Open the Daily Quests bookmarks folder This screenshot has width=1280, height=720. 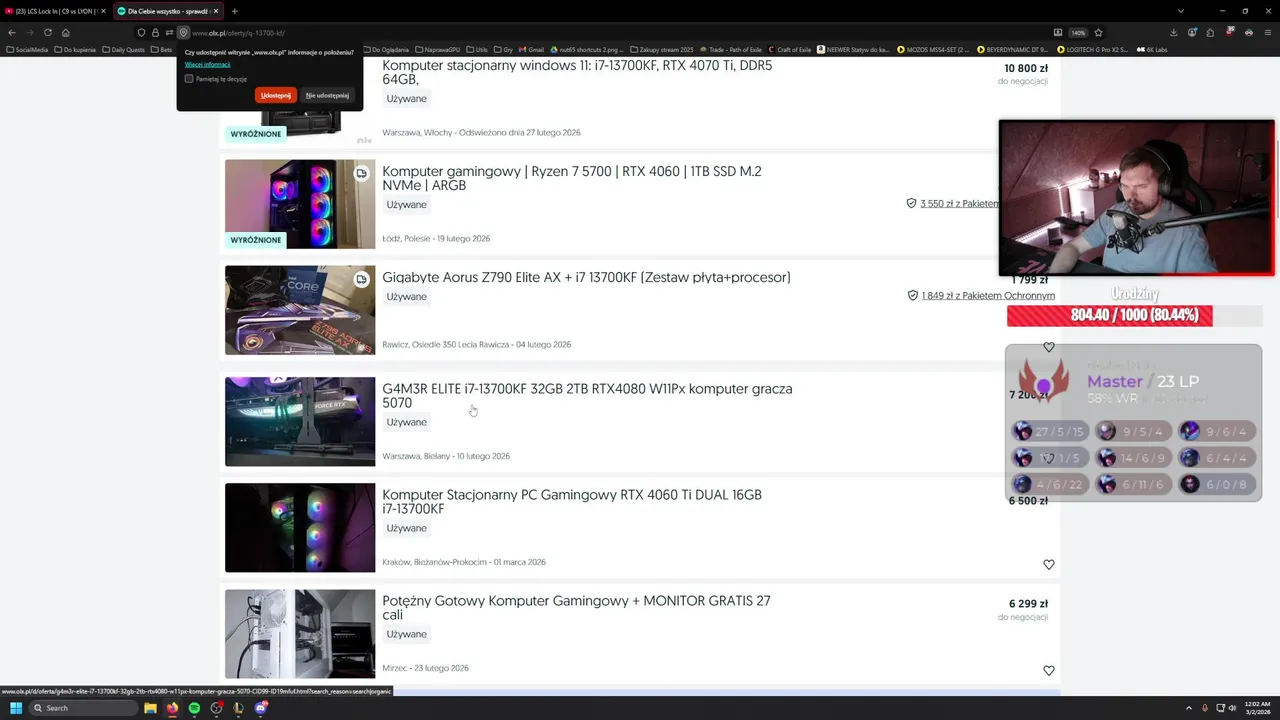[125, 49]
